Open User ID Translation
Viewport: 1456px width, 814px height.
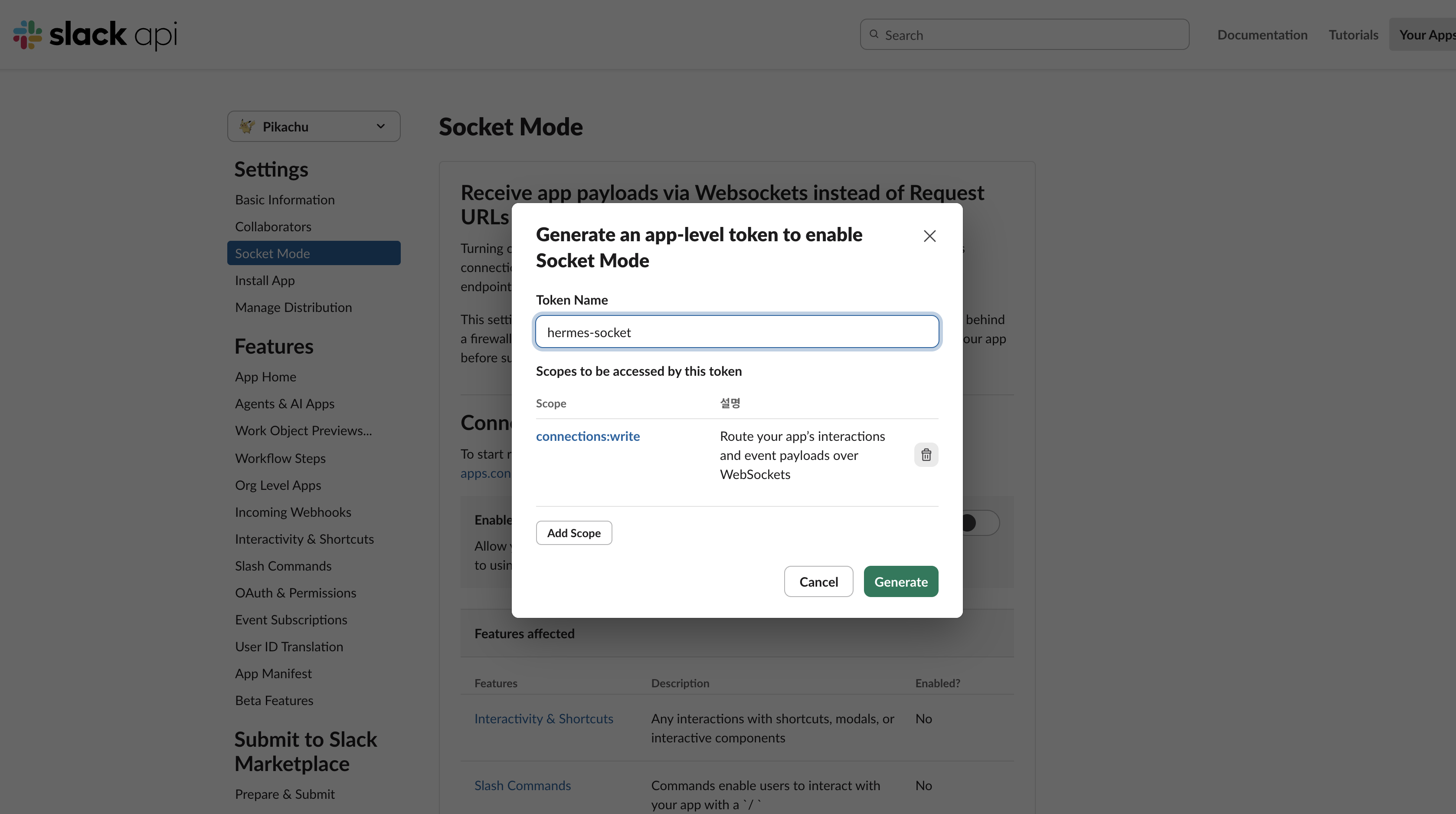tap(289, 647)
